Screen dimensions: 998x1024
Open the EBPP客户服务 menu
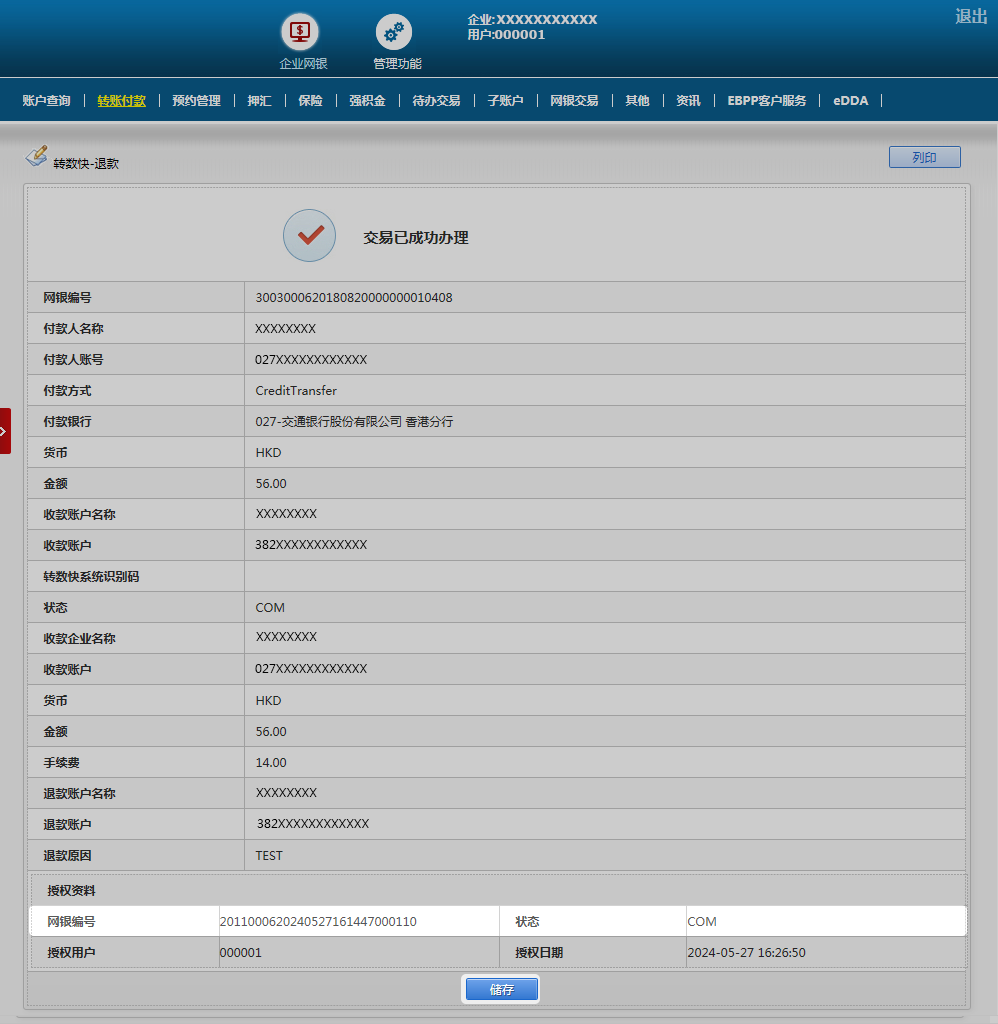(x=766, y=101)
